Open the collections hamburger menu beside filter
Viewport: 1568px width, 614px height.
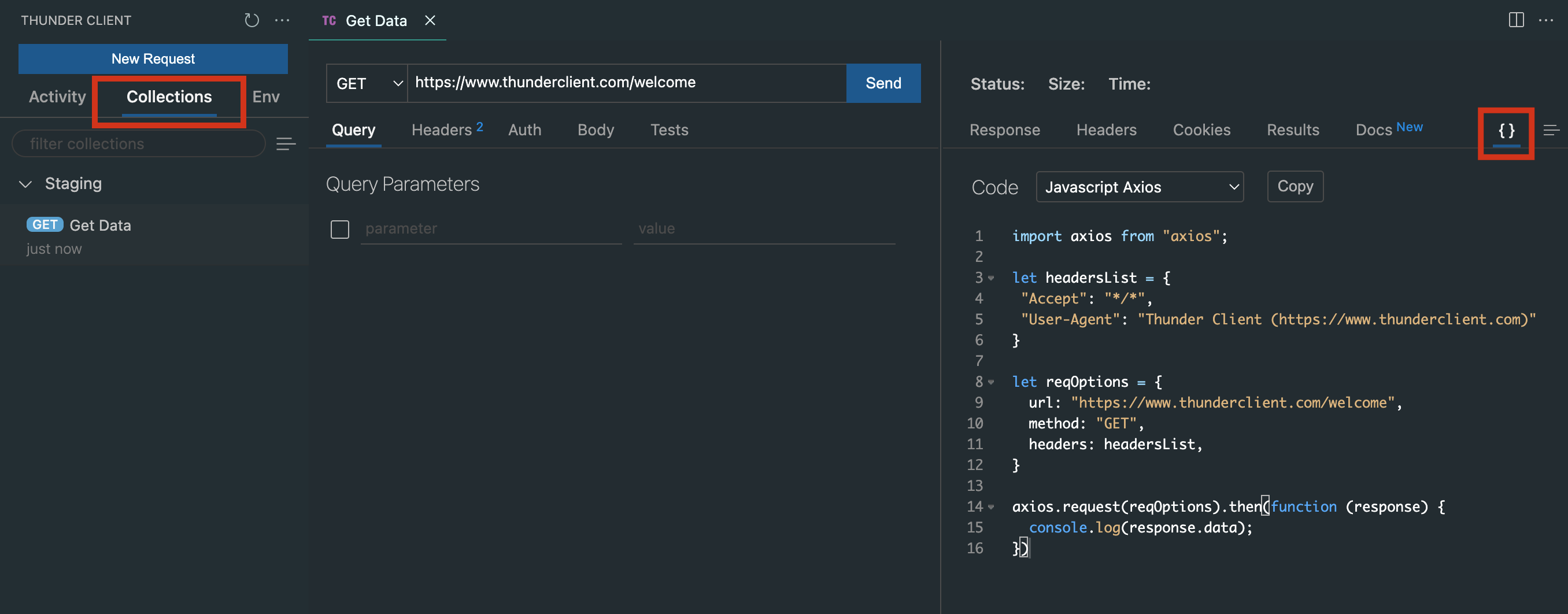pos(286,143)
